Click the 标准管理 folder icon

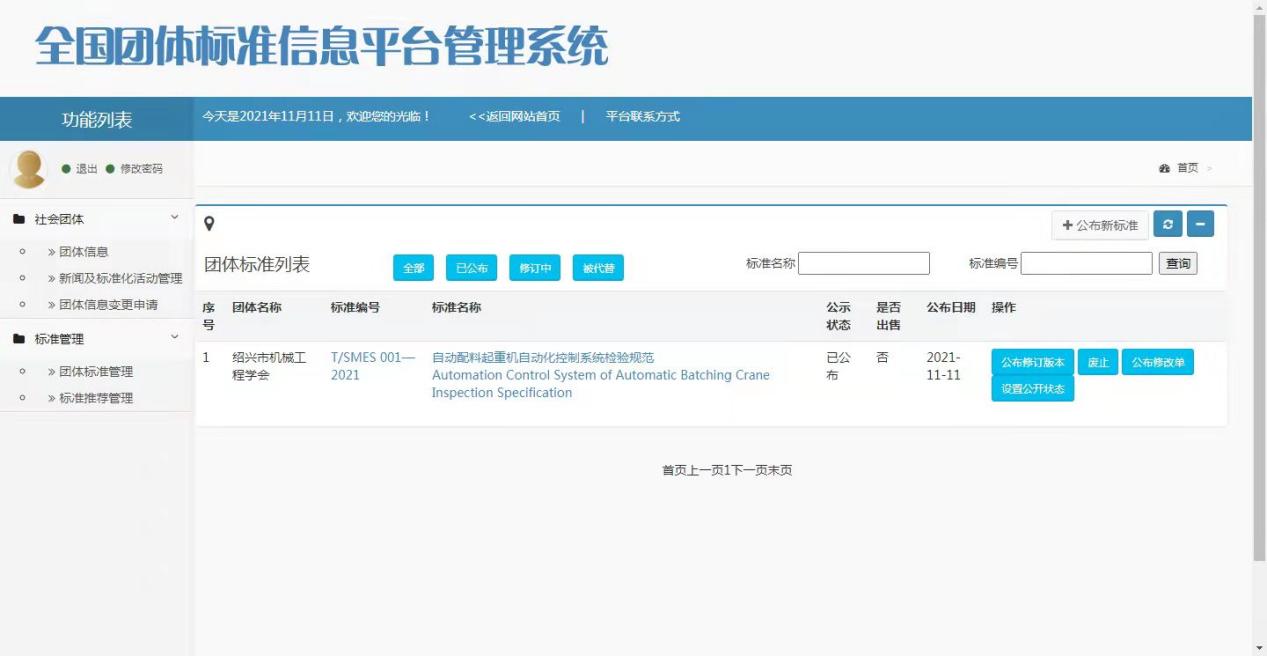tap(19, 339)
